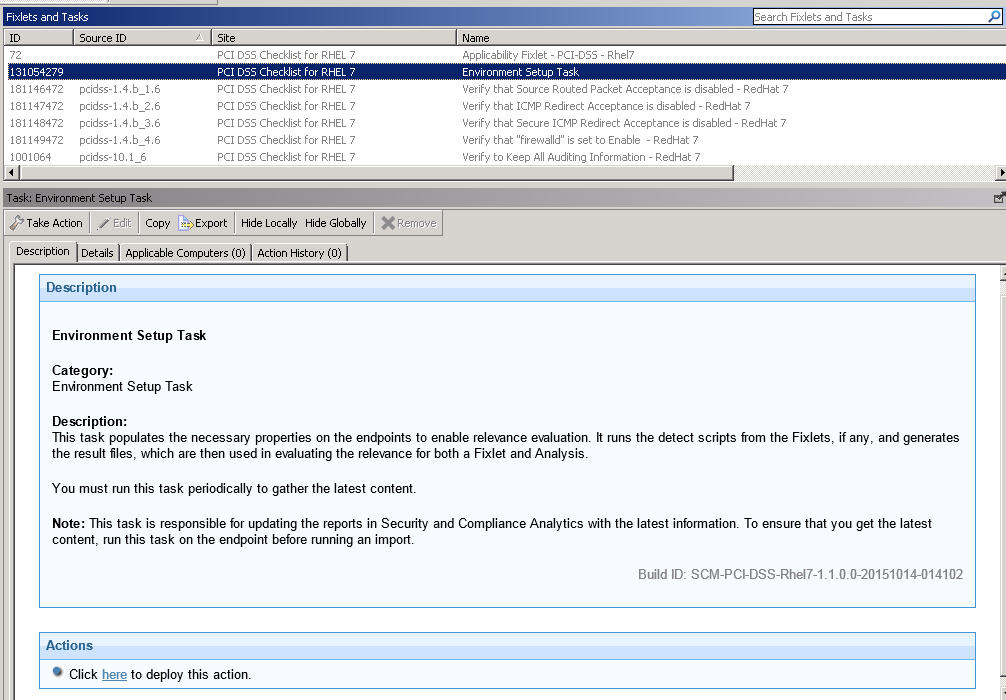Select the firewalld verification fixlet row
Screen dimensions: 1006x700
click(300, 140)
